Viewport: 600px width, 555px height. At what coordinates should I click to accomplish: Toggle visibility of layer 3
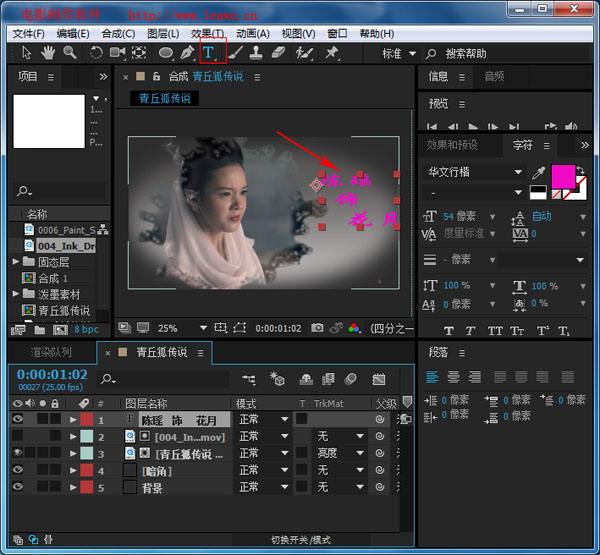pos(18,453)
